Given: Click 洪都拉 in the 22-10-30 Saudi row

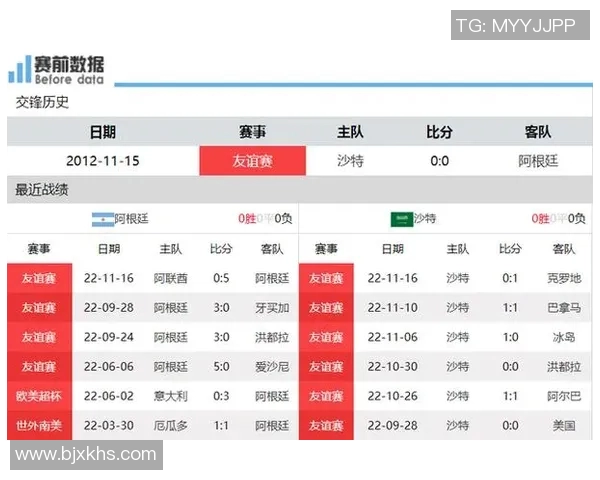Looking at the screenshot, I should (x=564, y=367).
